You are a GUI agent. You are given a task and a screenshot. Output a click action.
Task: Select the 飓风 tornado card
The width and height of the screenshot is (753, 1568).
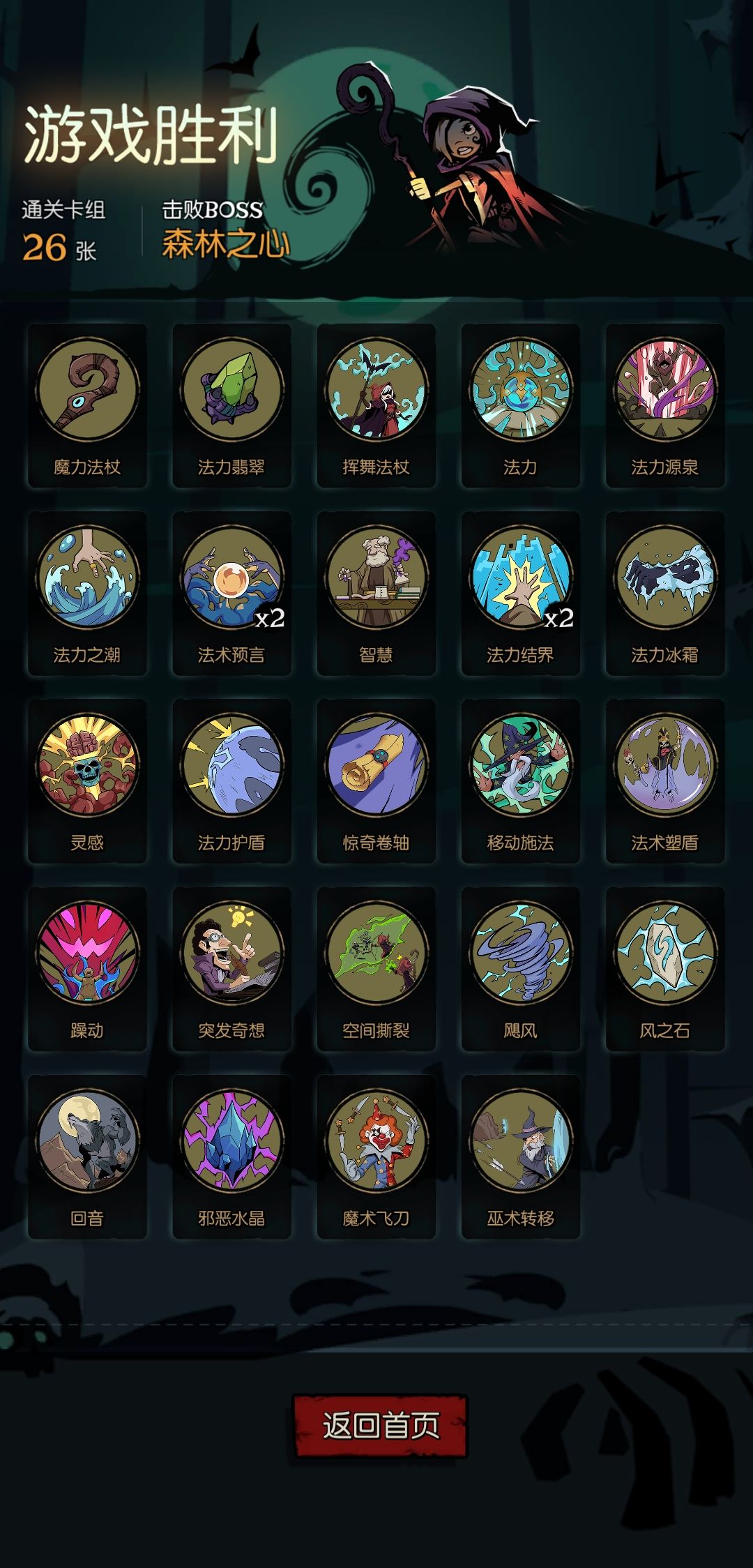[521, 969]
